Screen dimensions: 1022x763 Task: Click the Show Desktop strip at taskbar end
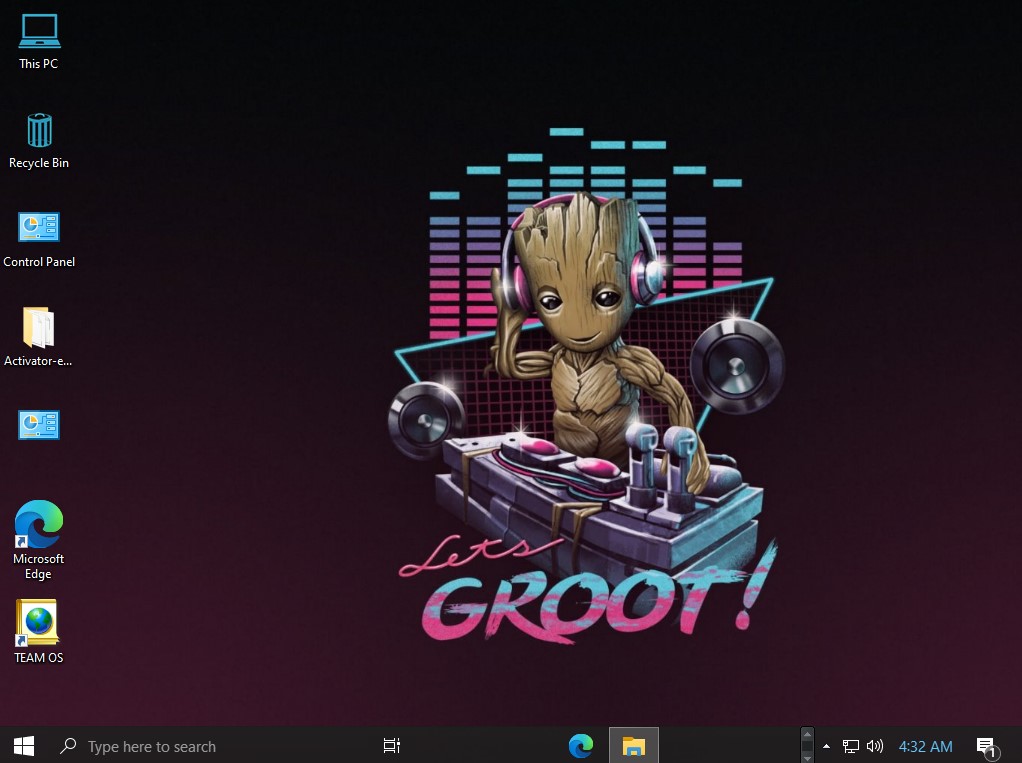1019,746
